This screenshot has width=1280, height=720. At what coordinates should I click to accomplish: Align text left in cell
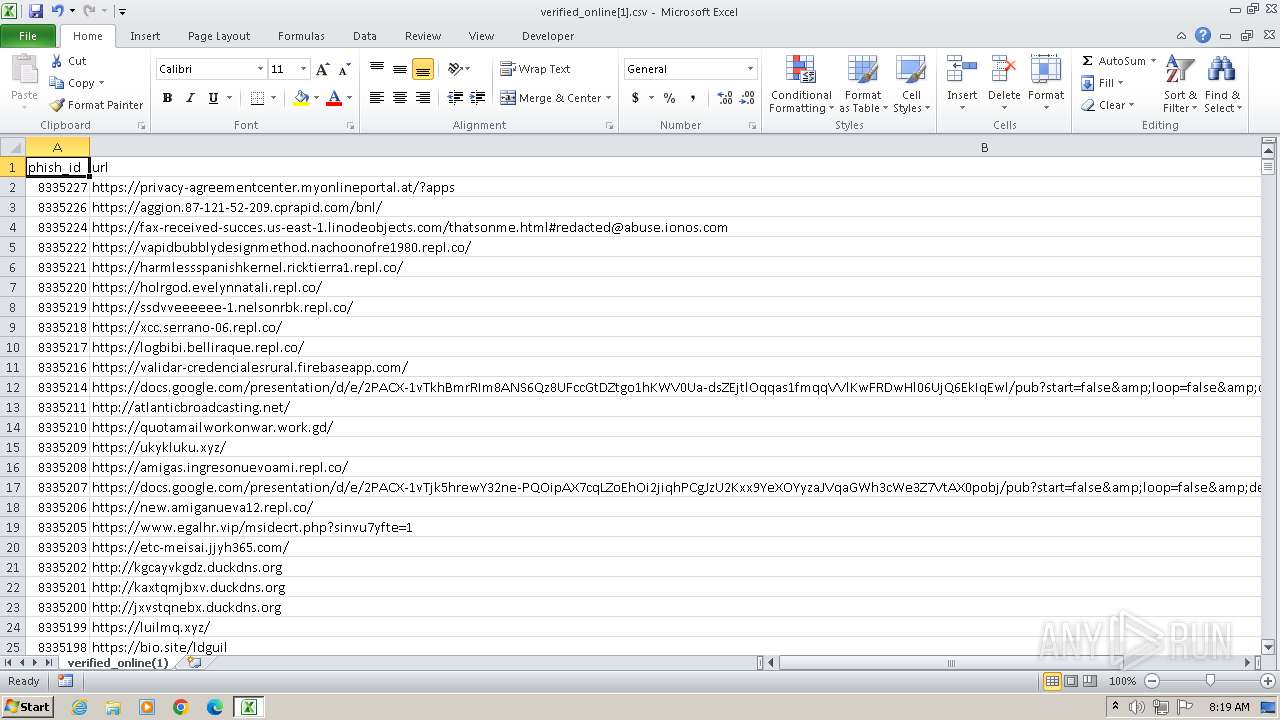coord(377,98)
